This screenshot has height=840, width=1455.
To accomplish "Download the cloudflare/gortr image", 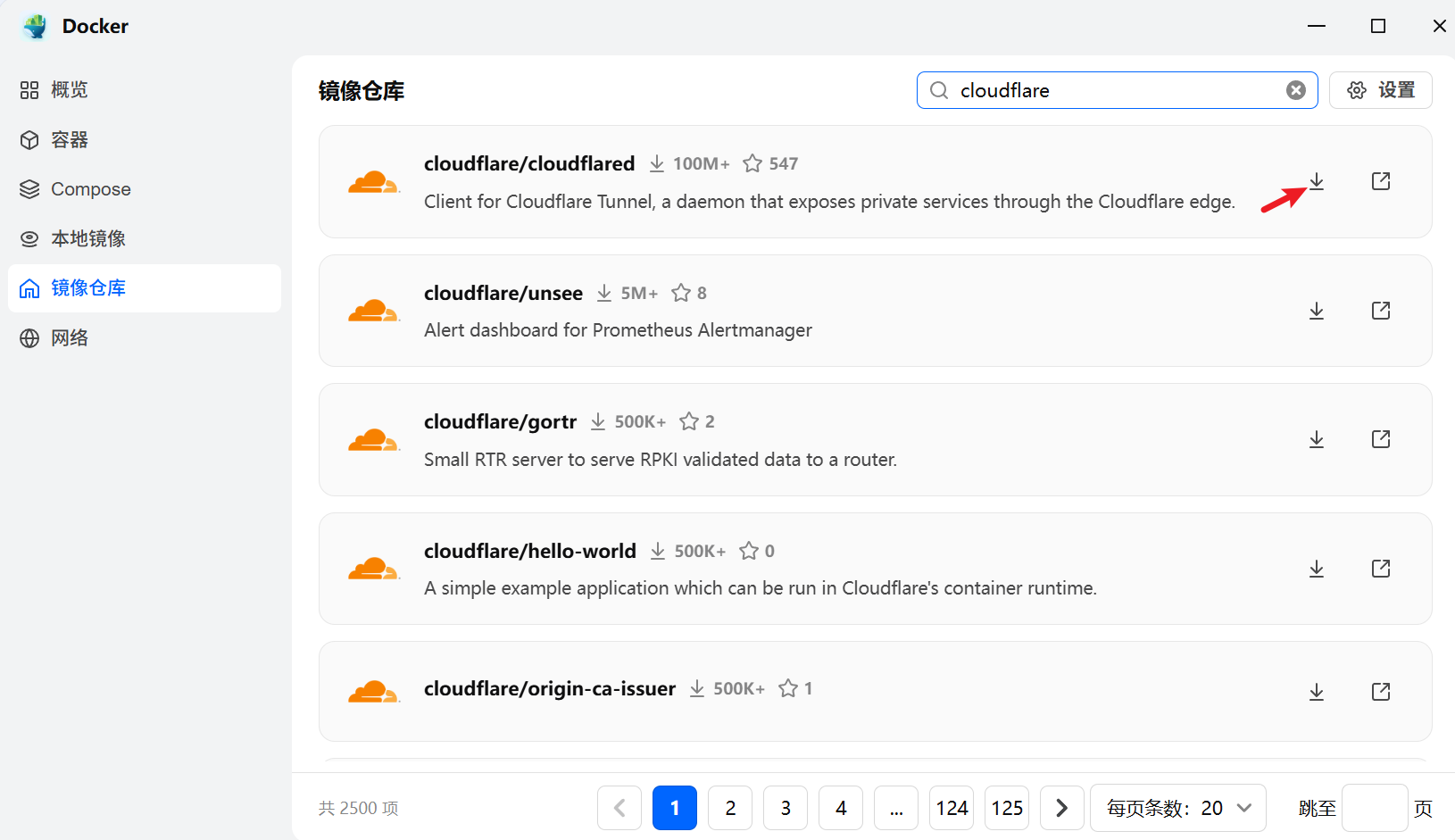I will pyautogui.click(x=1317, y=439).
